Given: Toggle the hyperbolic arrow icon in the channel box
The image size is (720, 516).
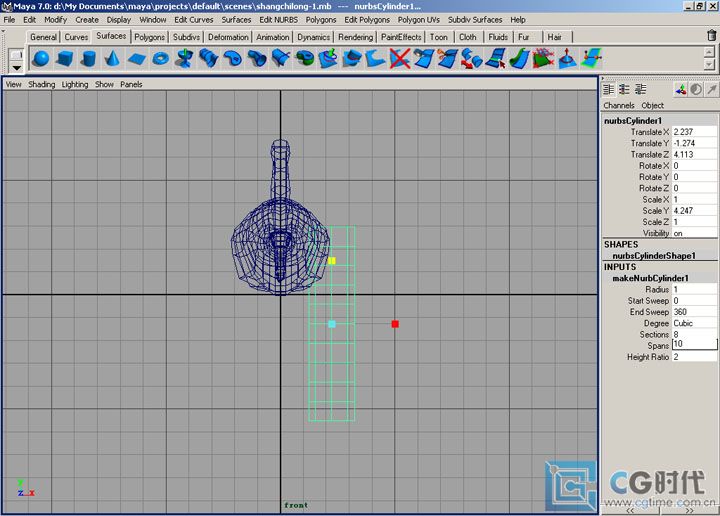Looking at the screenshot, I should coord(712,89).
